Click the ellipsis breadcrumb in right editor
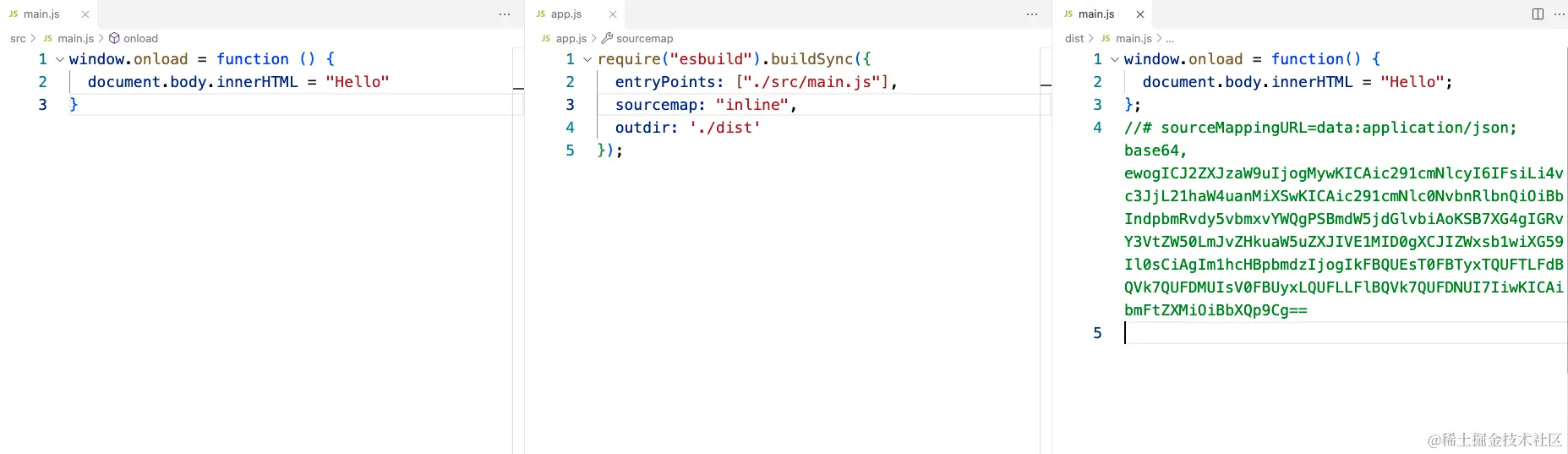1568x454 pixels. click(x=1170, y=39)
